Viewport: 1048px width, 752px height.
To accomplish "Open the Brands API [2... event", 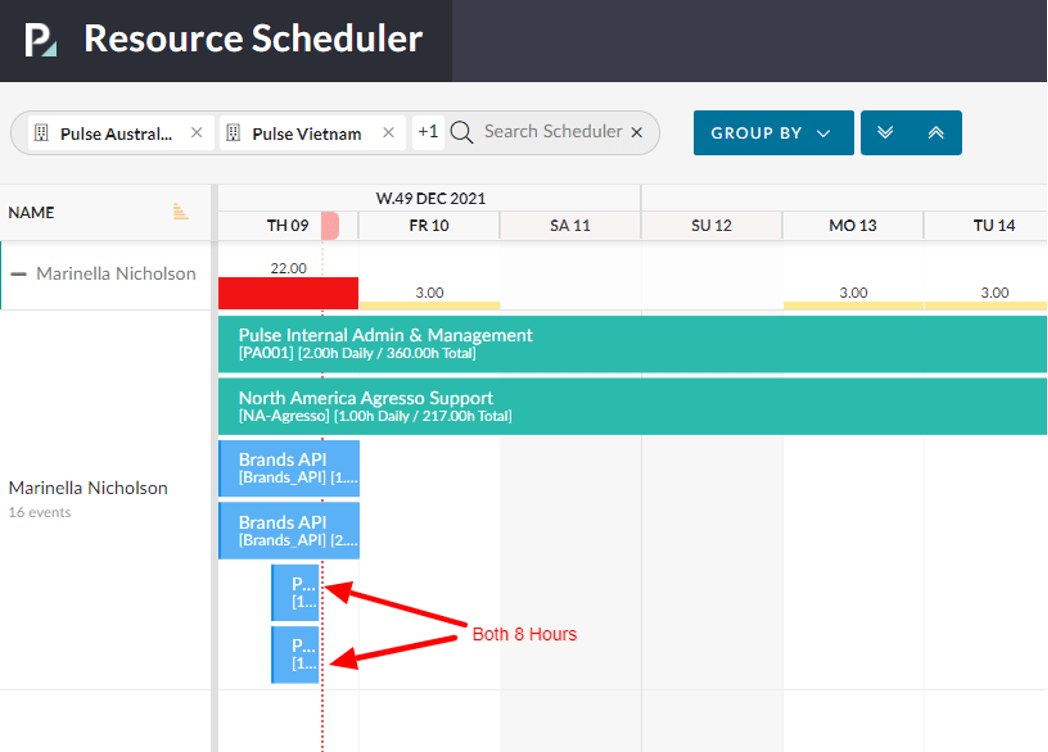I will (289, 530).
